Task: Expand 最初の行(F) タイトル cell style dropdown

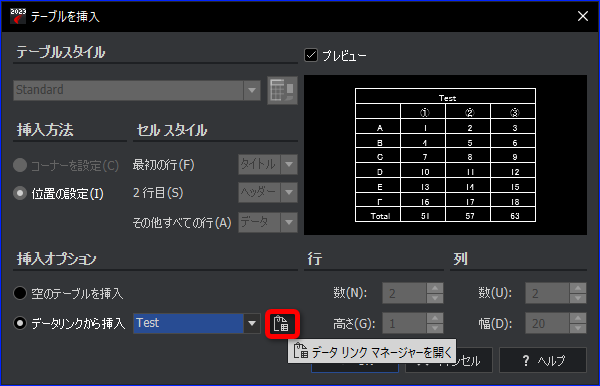Action: [x=289, y=164]
